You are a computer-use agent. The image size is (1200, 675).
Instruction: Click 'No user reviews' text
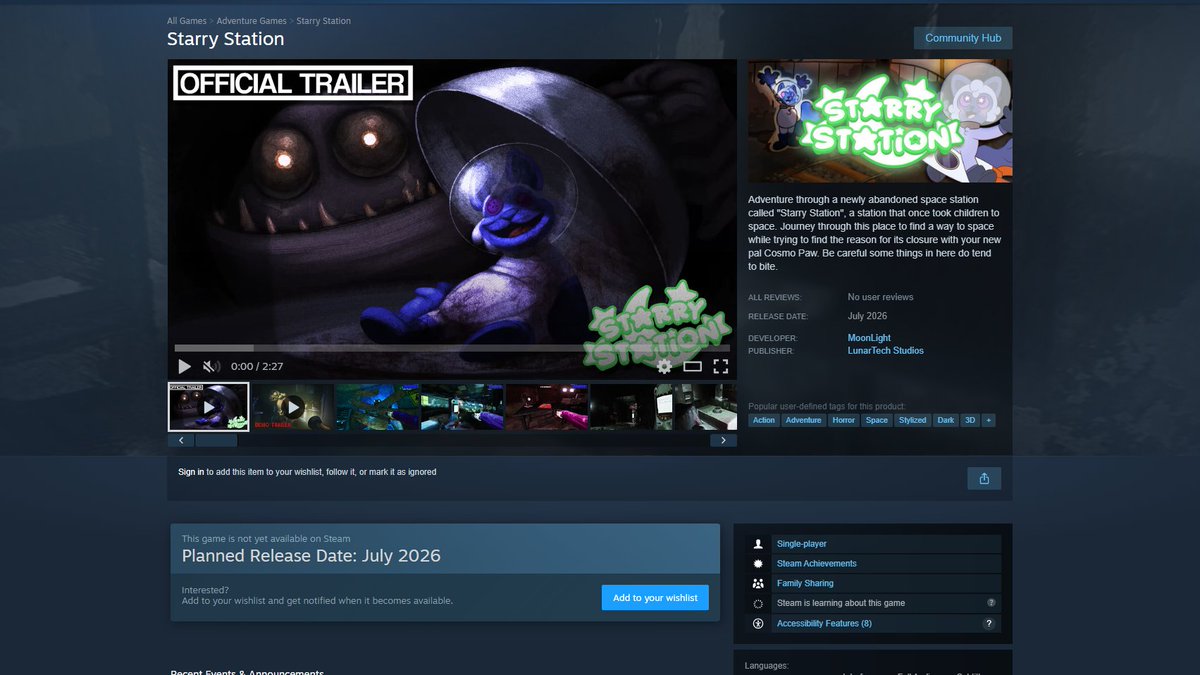click(x=880, y=297)
